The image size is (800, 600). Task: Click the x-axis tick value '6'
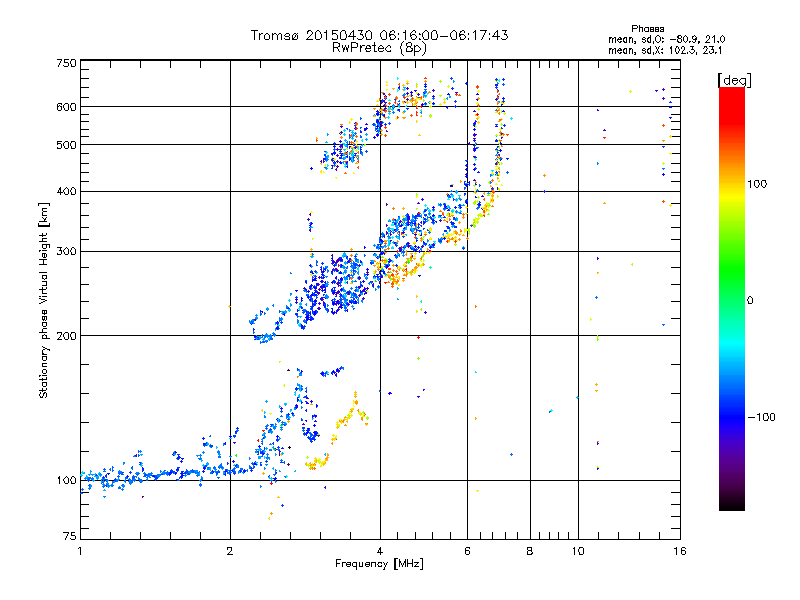(x=467, y=551)
